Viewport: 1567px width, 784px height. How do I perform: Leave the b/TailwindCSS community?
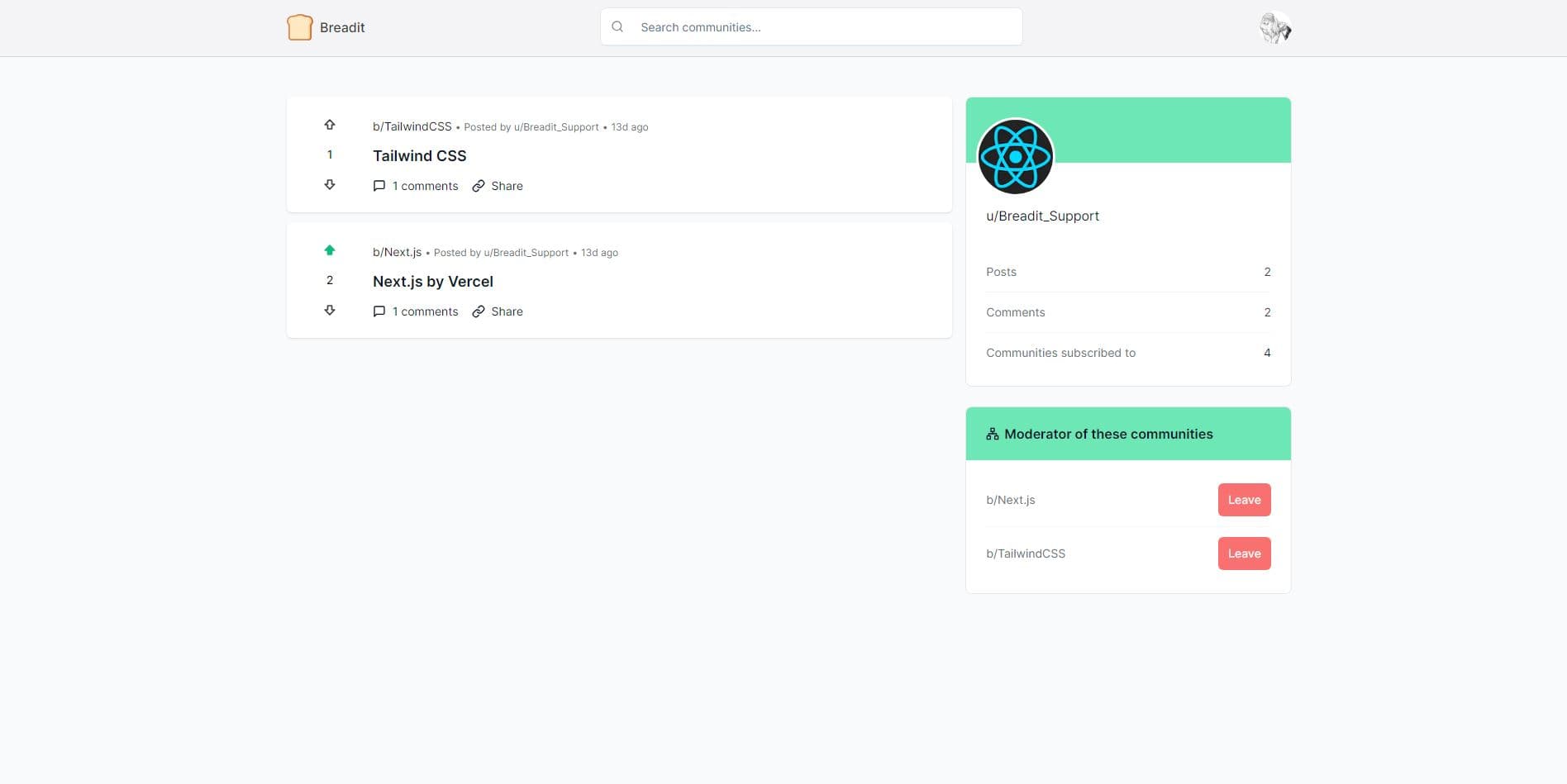(x=1244, y=554)
